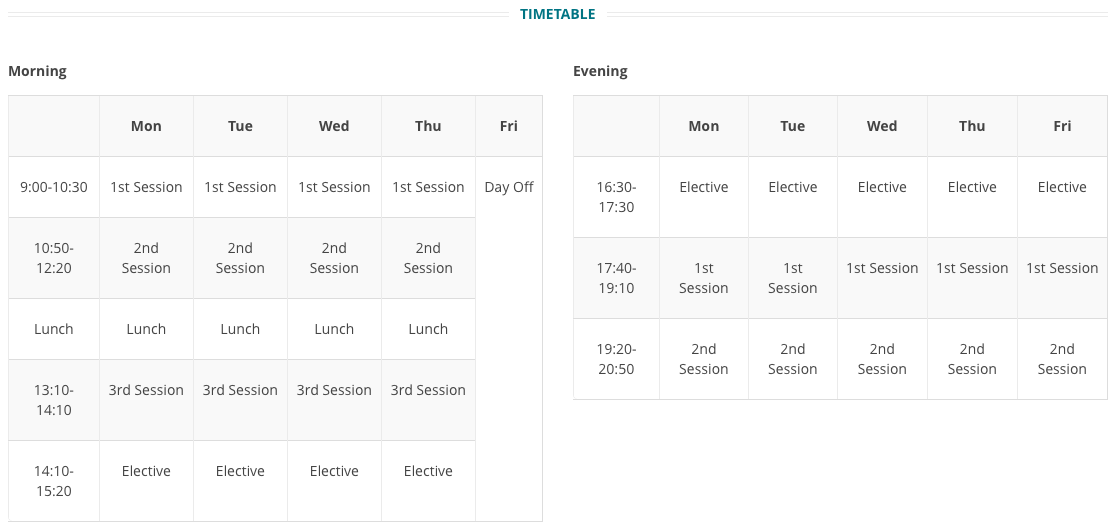Click Tuesday's Lunch cell

pos(240,329)
